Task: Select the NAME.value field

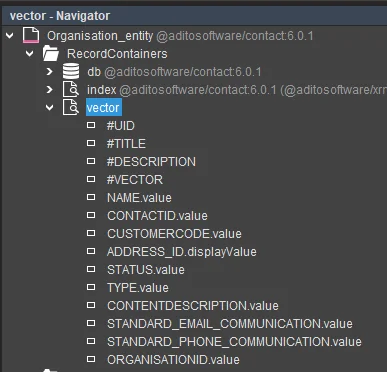Action: [139, 198]
